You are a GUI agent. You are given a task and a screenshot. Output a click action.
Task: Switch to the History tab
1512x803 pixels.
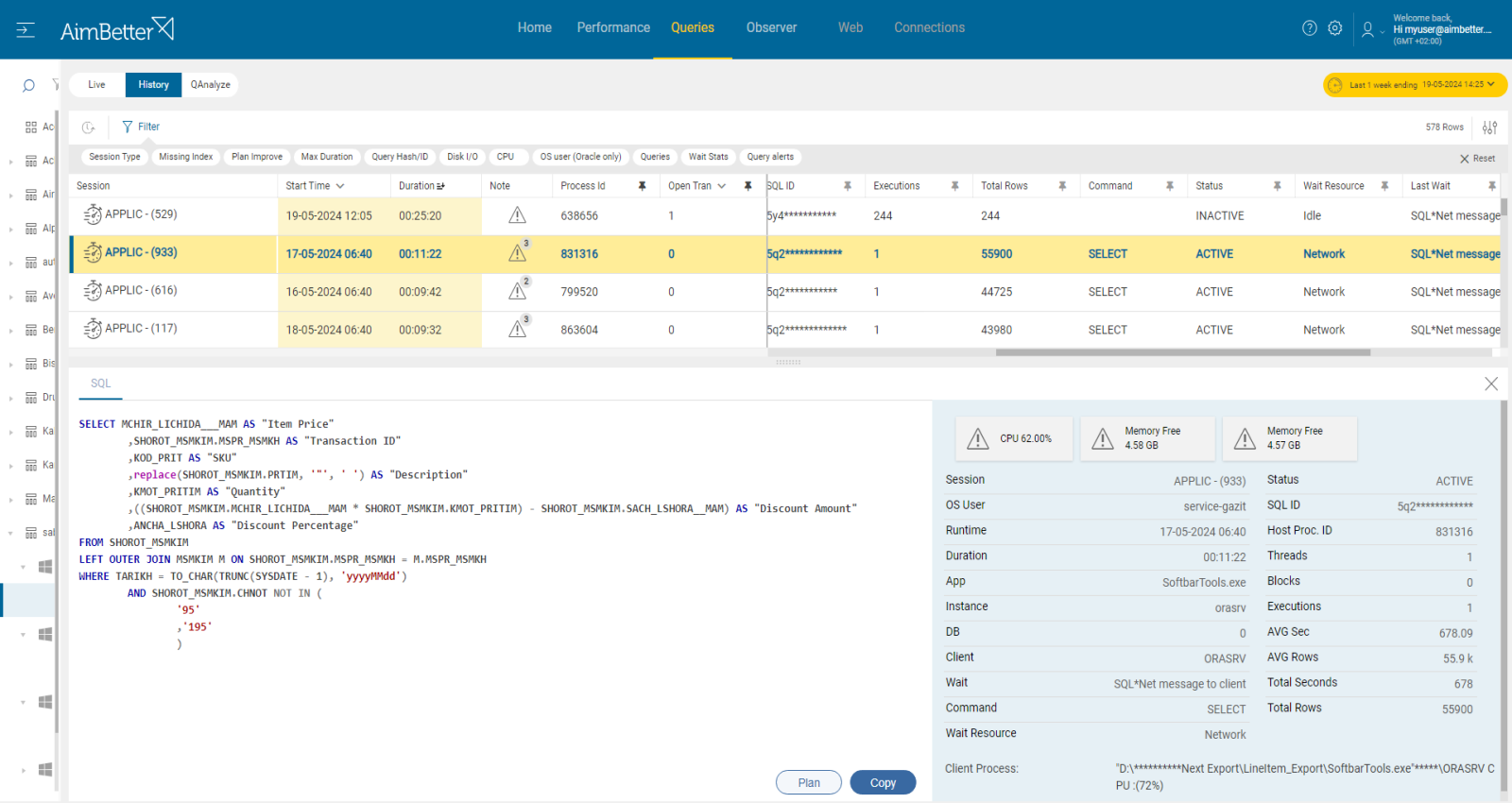[154, 85]
